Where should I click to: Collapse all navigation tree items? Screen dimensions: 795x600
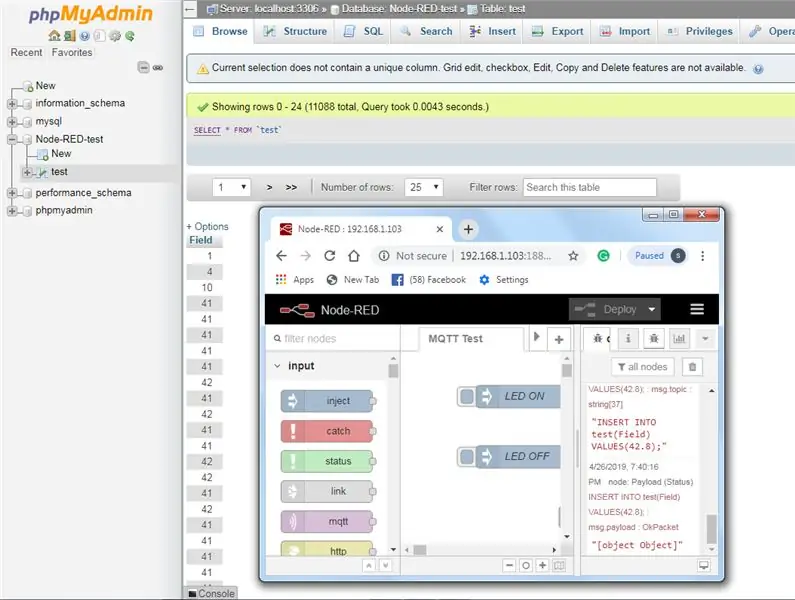coord(143,67)
